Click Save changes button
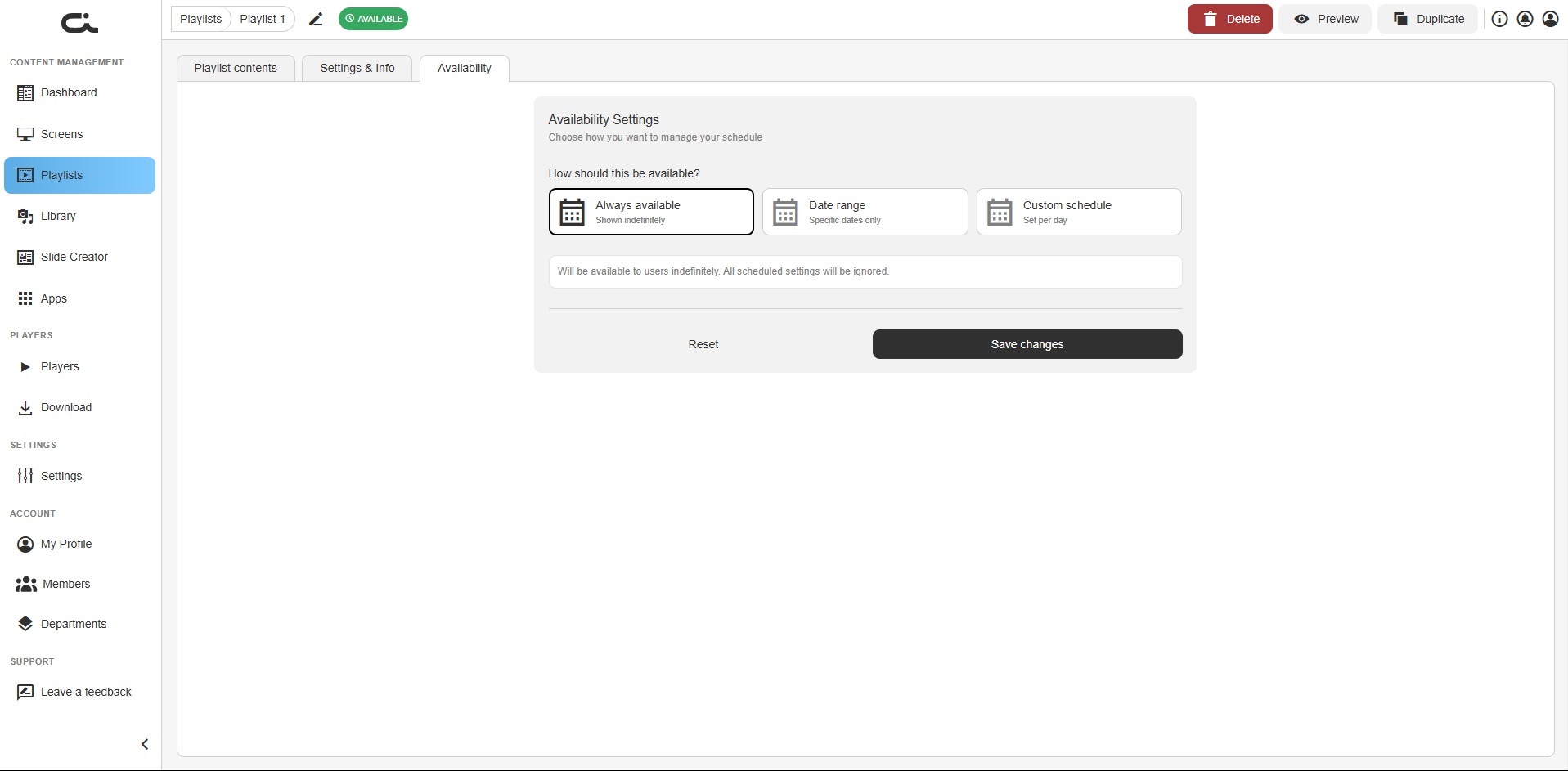 pyautogui.click(x=1027, y=344)
